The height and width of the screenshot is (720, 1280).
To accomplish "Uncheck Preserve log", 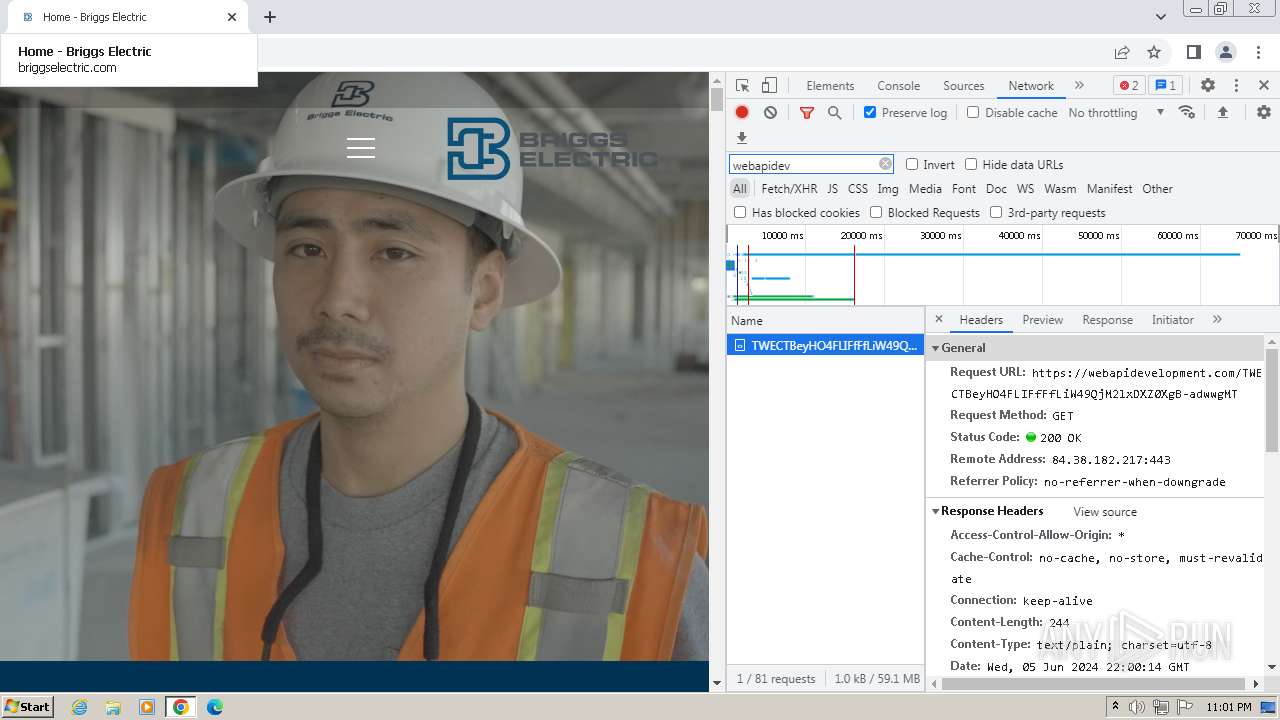I will click(870, 112).
